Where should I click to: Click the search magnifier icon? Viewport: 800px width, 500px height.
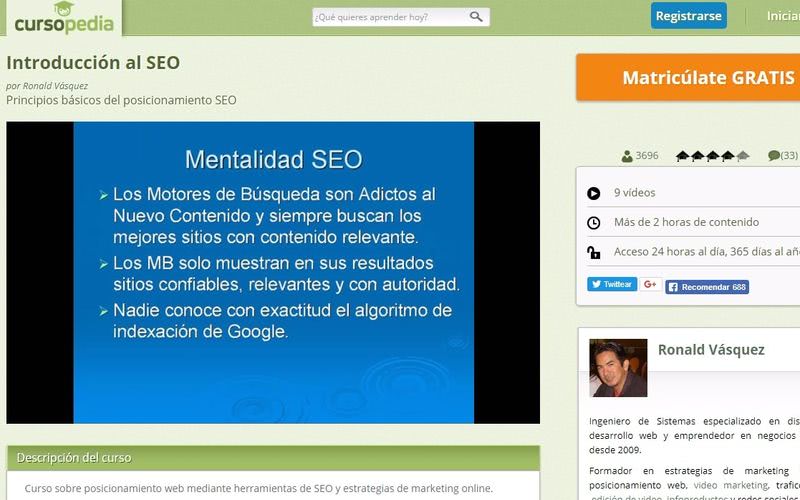coord(476,17)
